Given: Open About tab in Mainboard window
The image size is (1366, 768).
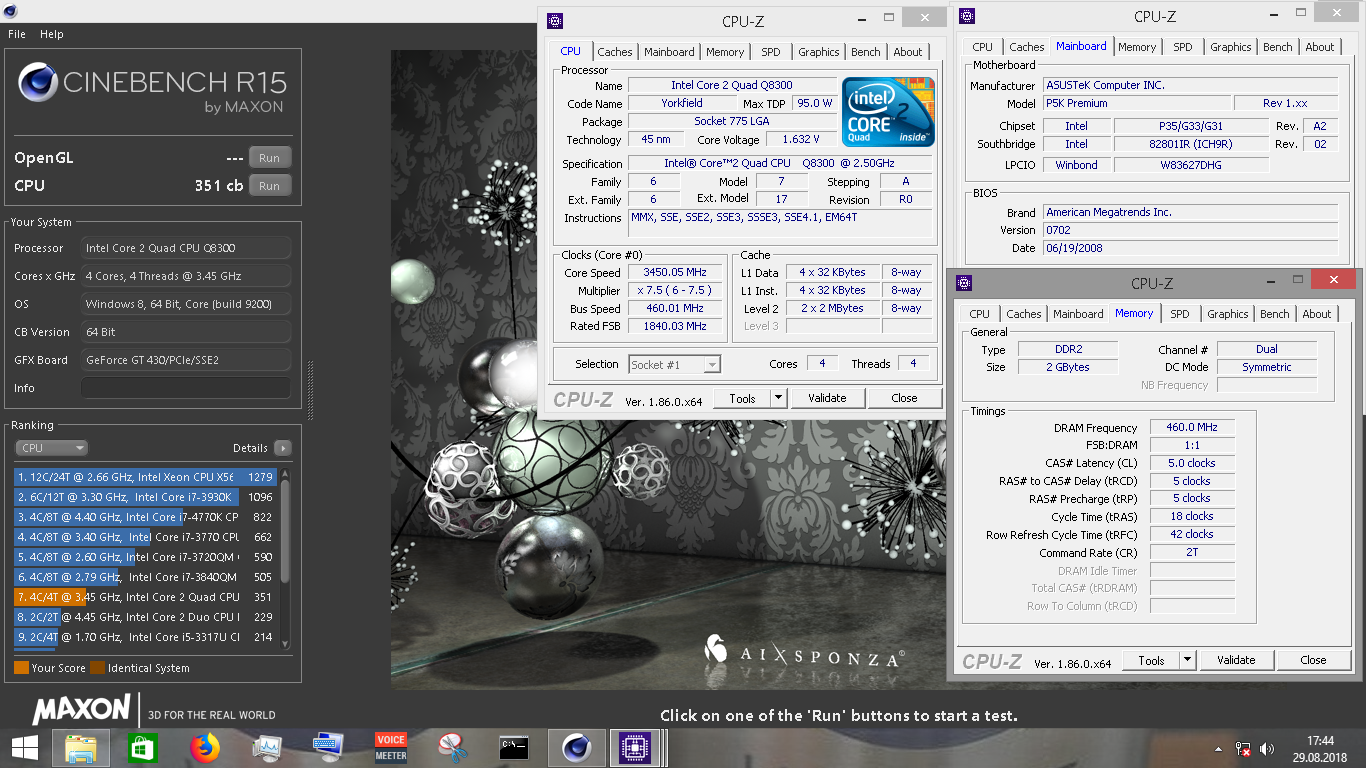Looking at the screenshot, I should 1320,47.
